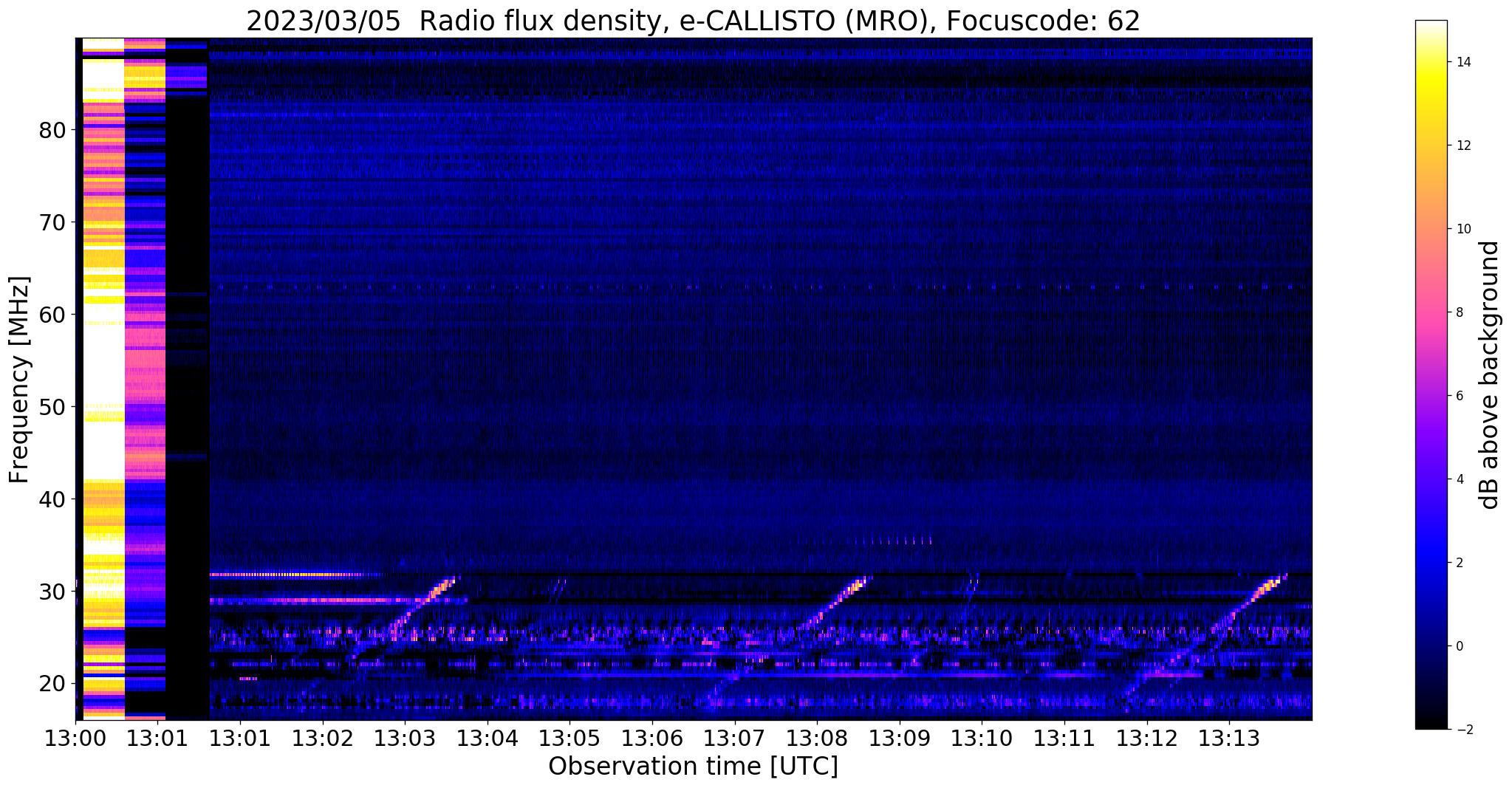
Task: Select the 30 MHz frequency tick label
Action: tap(52, 592)
